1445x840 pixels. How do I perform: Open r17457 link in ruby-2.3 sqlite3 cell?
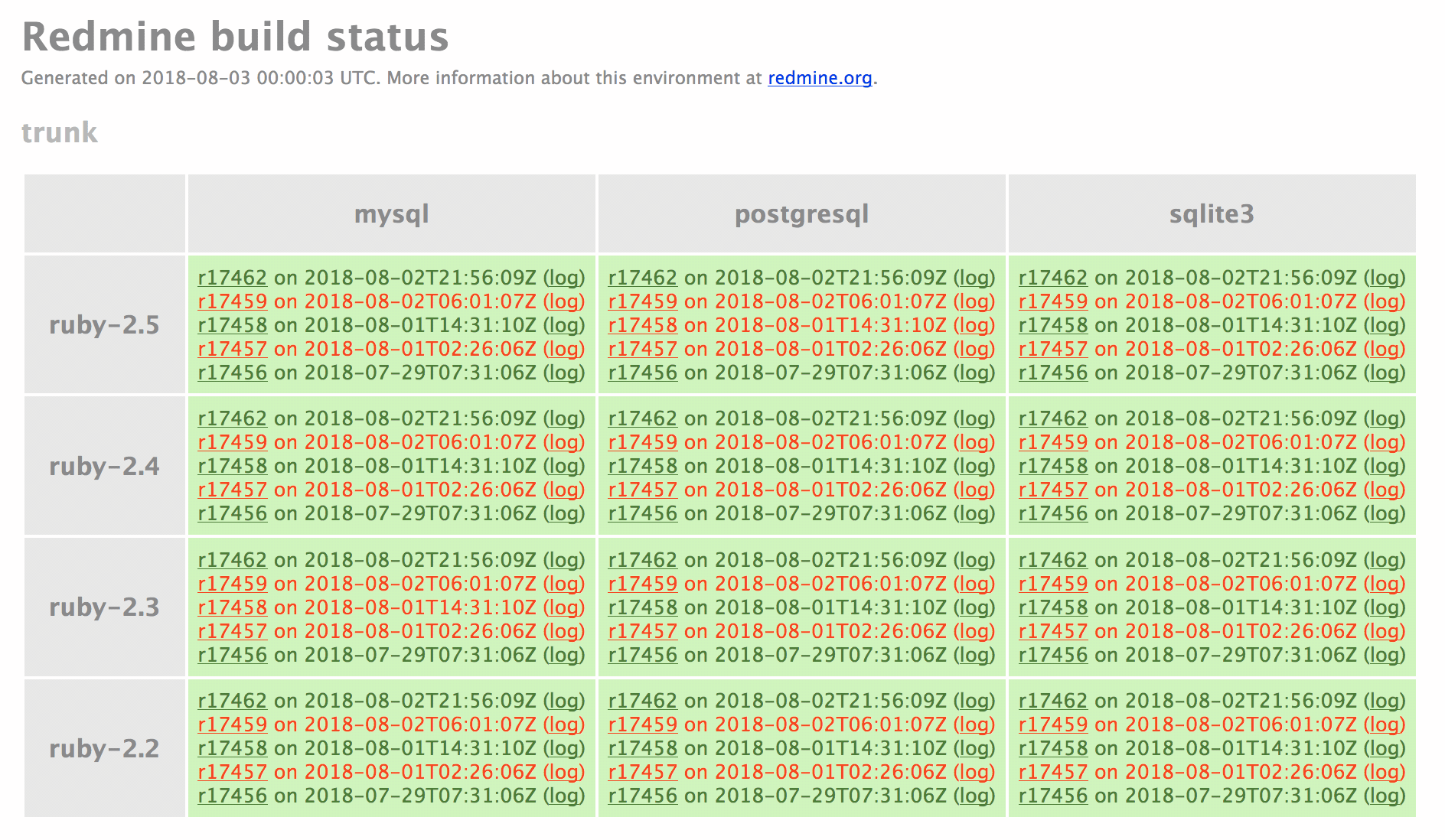pyautogui.click(x=1053, y=631)
